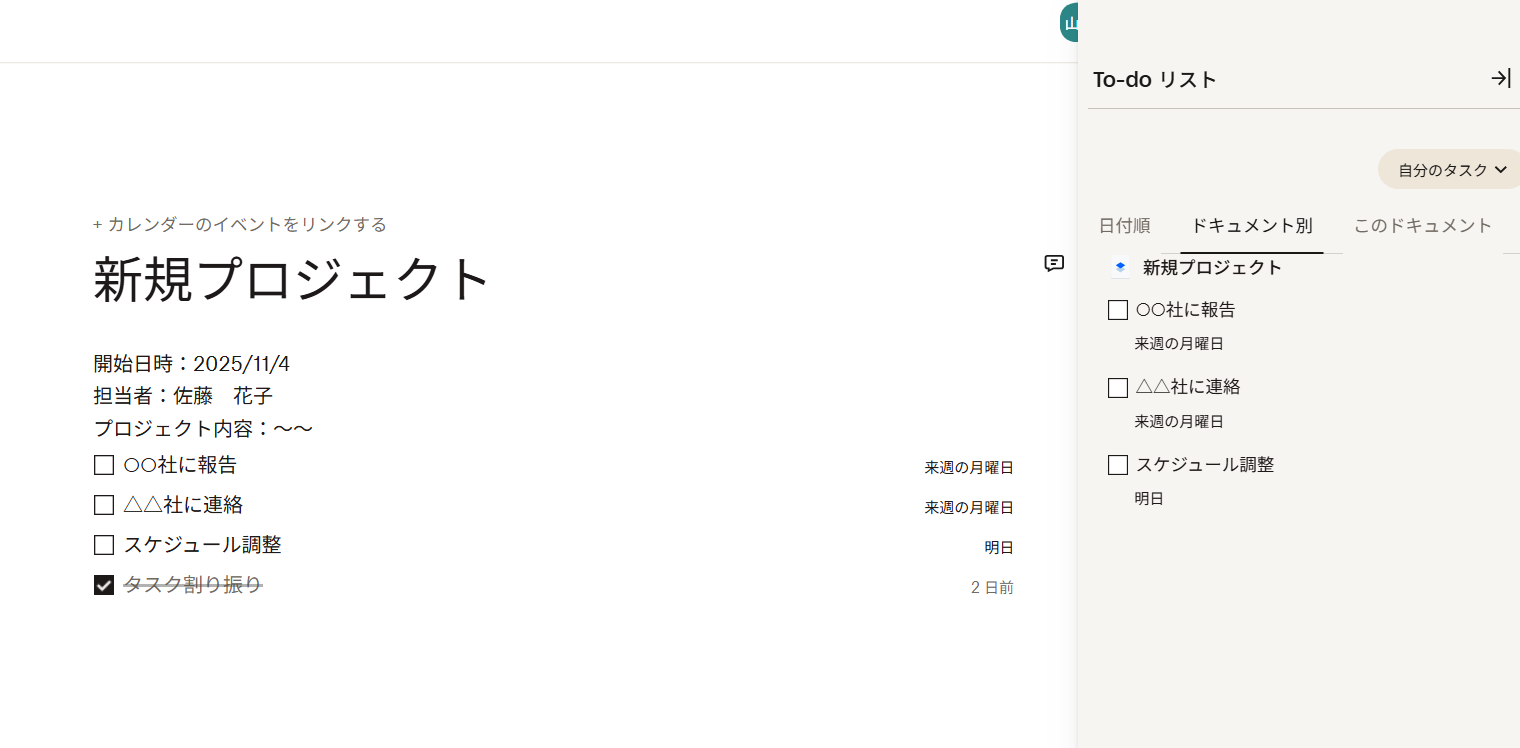Click the Dropbox Paper document icon beside 新規プロジェクト

click(1120, 267)
